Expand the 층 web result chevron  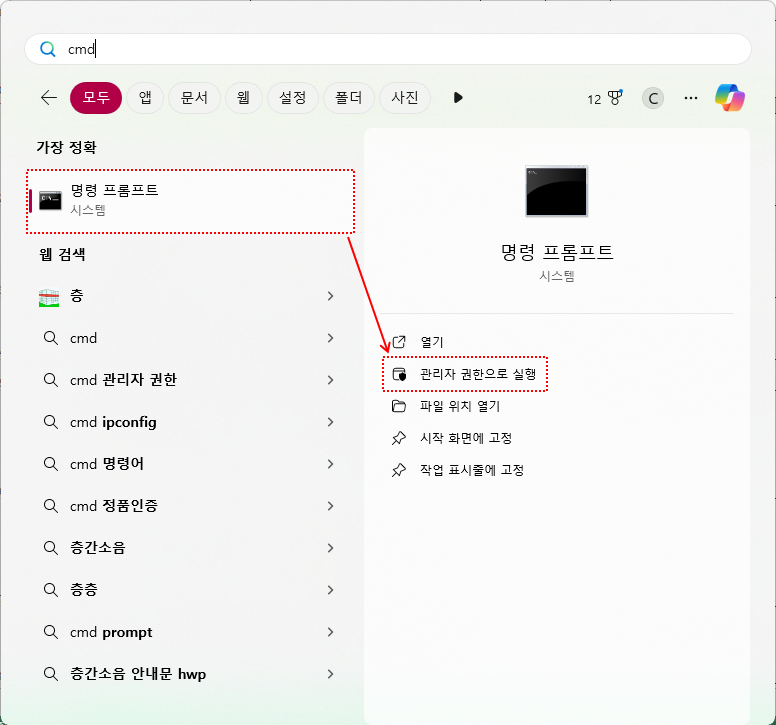[330, 296]
